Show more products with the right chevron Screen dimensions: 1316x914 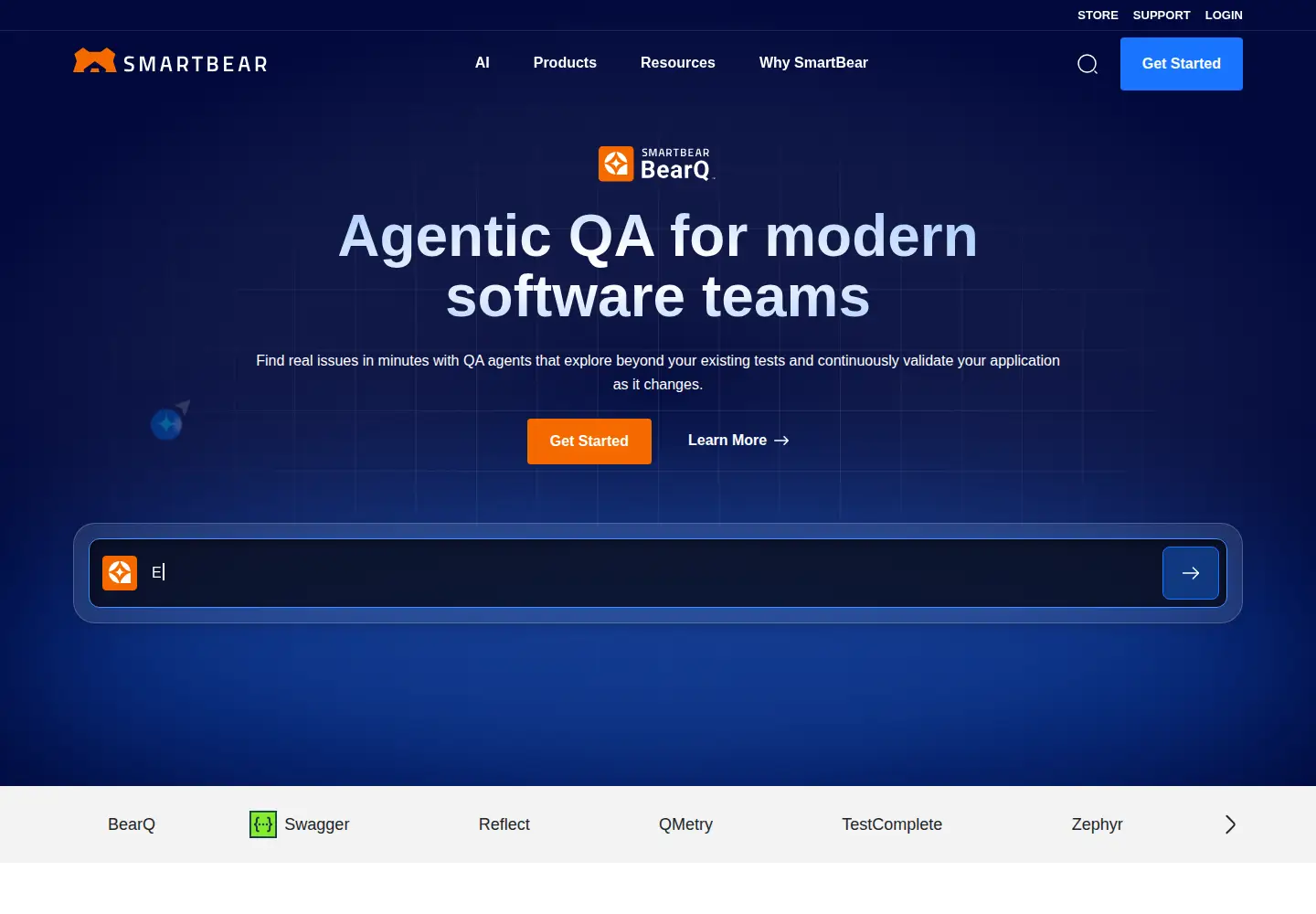[x=1230, y=824]
